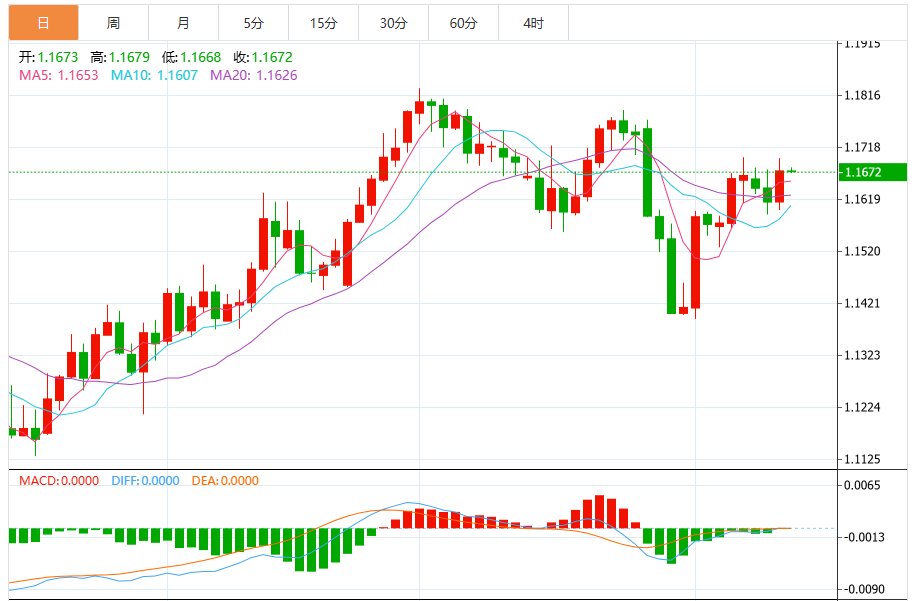
Task: Switch to the 5分 timeframe tab
Action: pos(253,22)
